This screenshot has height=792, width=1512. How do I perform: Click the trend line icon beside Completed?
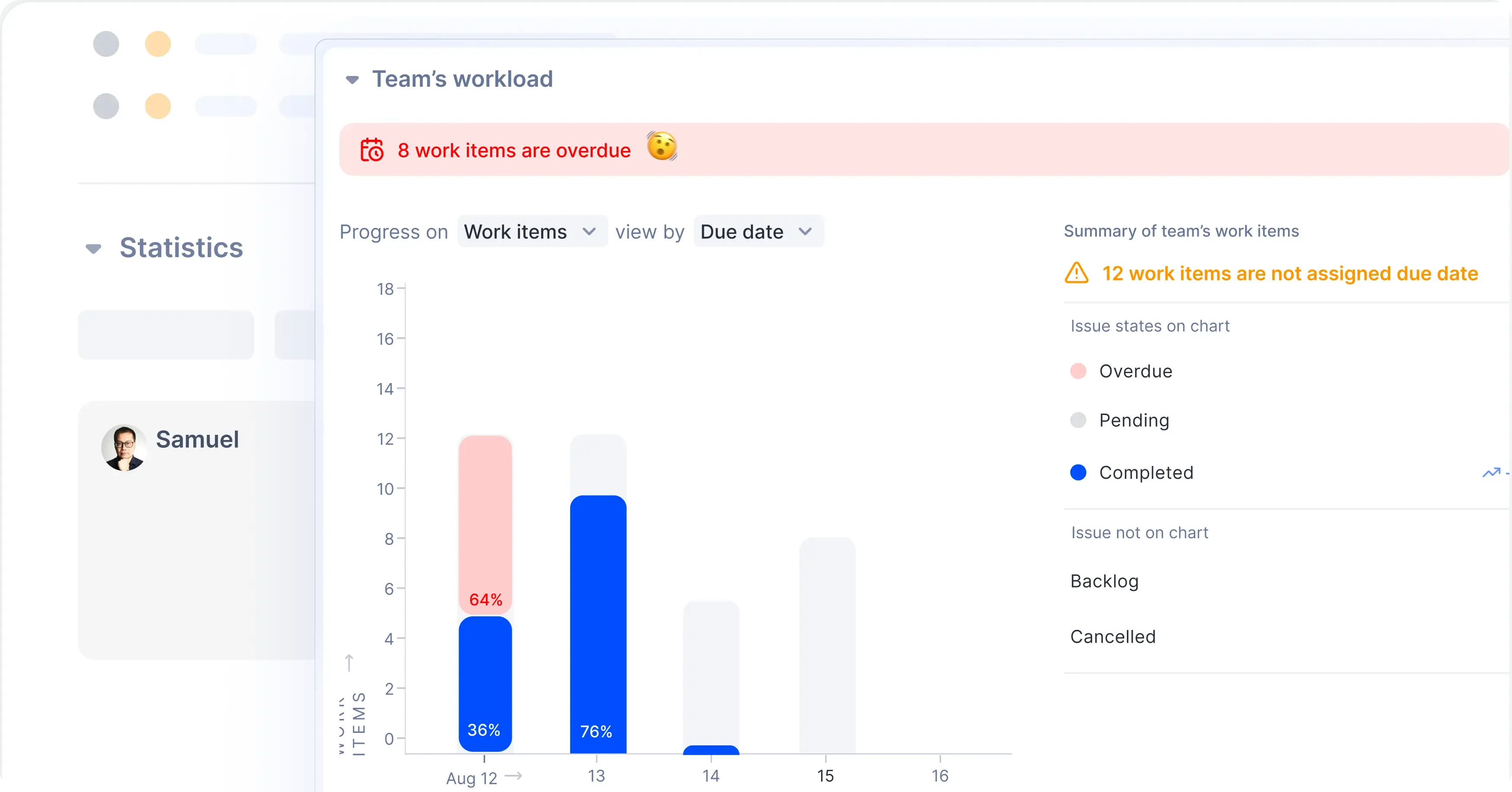point(1491,472)
